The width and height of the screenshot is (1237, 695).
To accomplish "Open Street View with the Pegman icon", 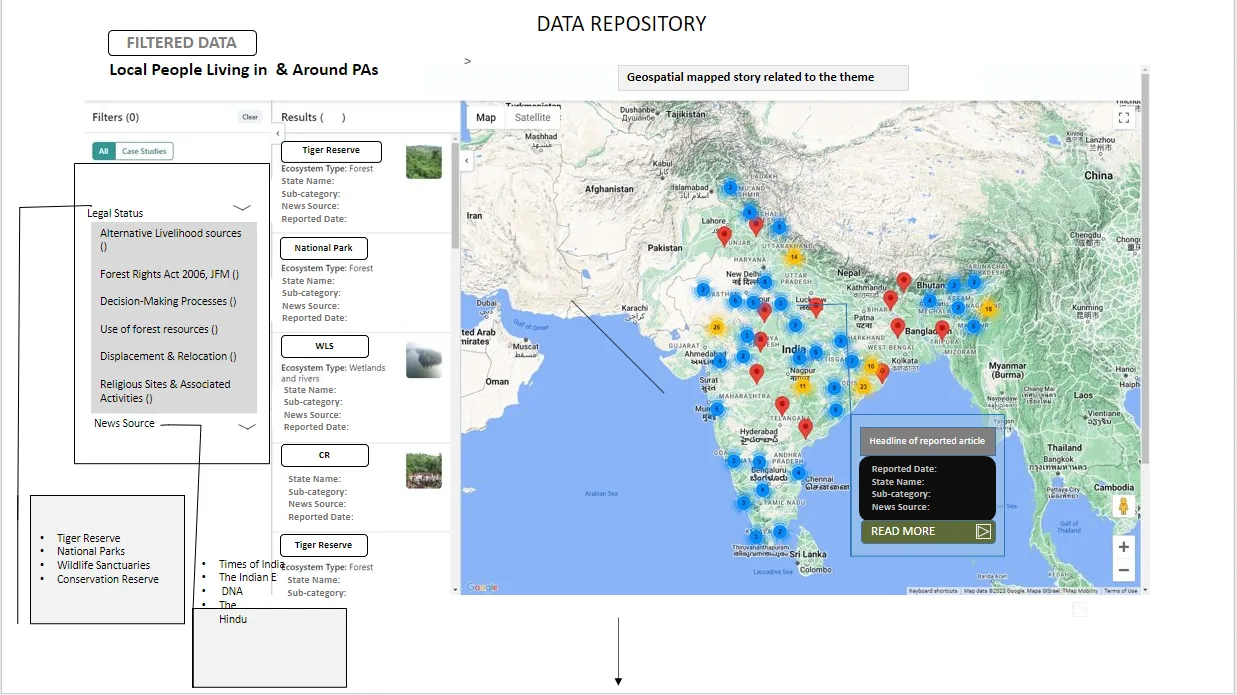I will coord(1123,506).
